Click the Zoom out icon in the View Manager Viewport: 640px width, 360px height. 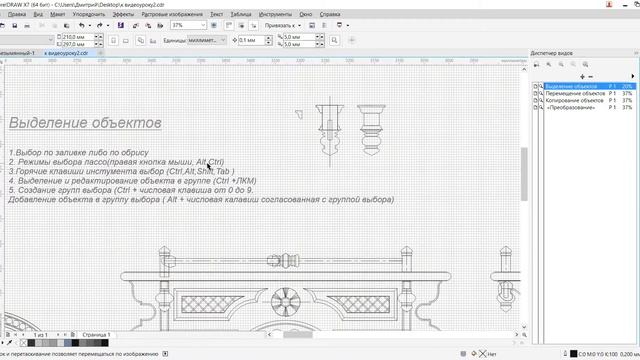click(x=561, y=64)
